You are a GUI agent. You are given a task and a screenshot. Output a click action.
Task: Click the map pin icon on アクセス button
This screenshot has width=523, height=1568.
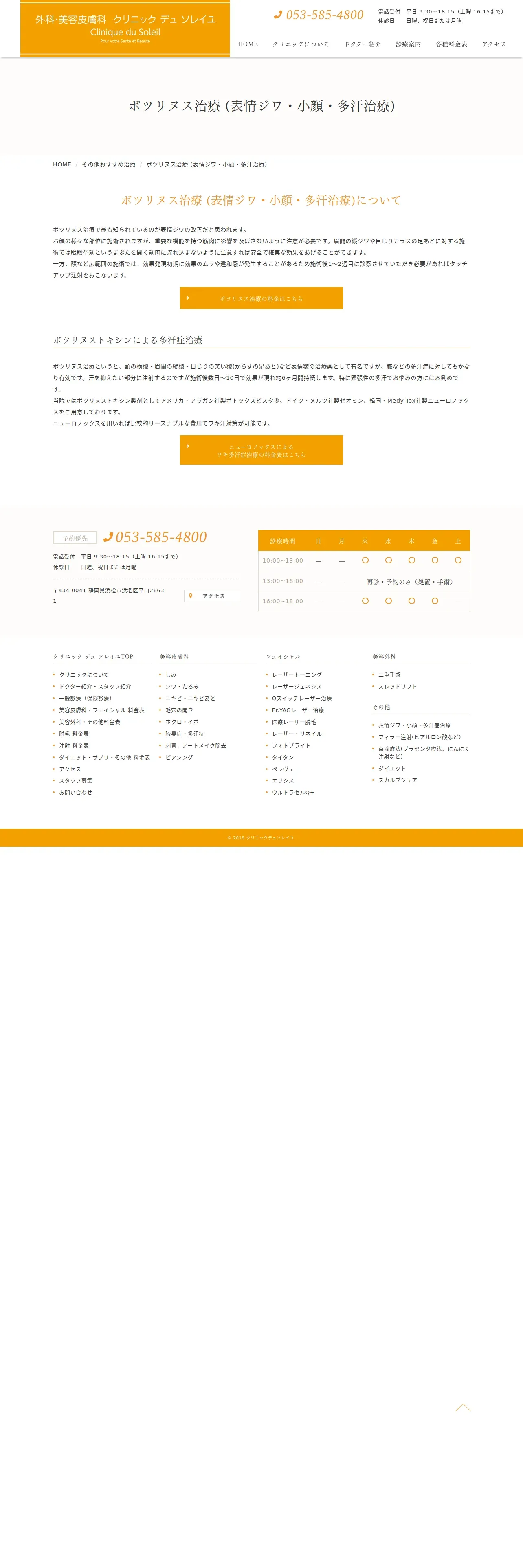click(x=191, y=596)
